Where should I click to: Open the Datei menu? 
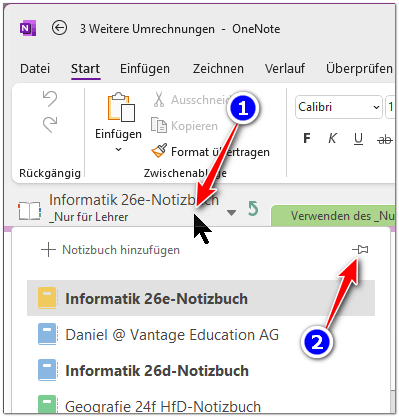tap(35, 69)
